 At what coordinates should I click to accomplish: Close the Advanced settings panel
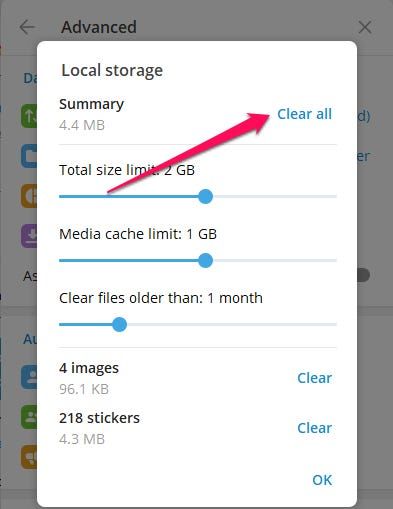click(x=365, y=27)
